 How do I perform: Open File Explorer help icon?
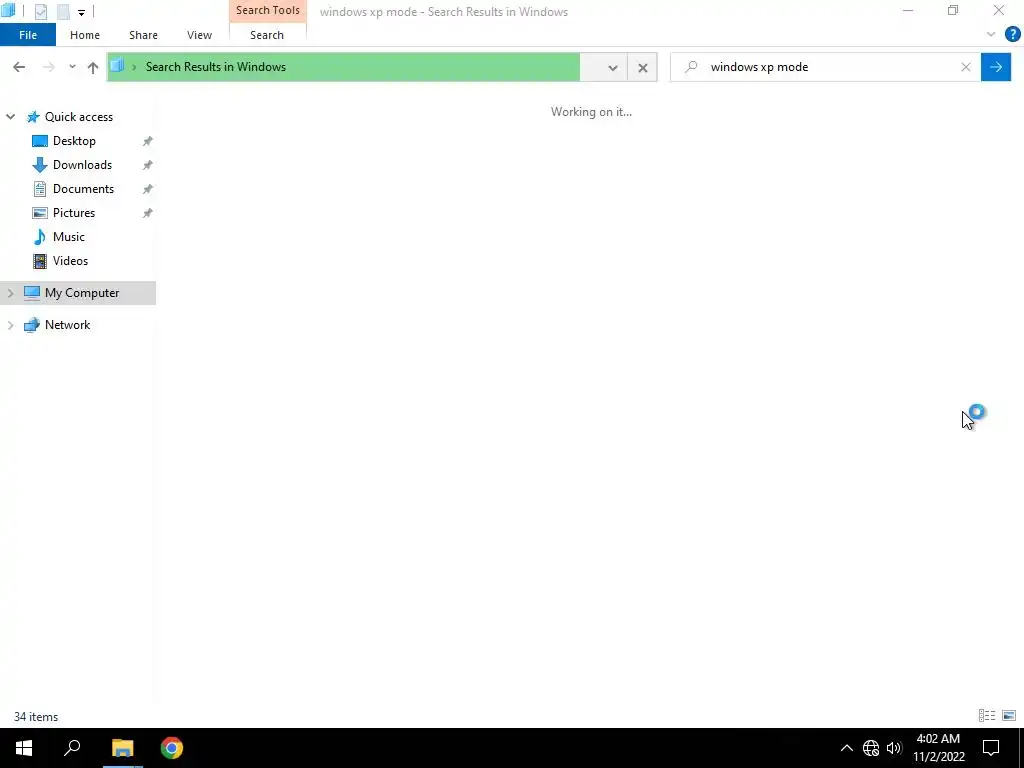coord(1012,35)
